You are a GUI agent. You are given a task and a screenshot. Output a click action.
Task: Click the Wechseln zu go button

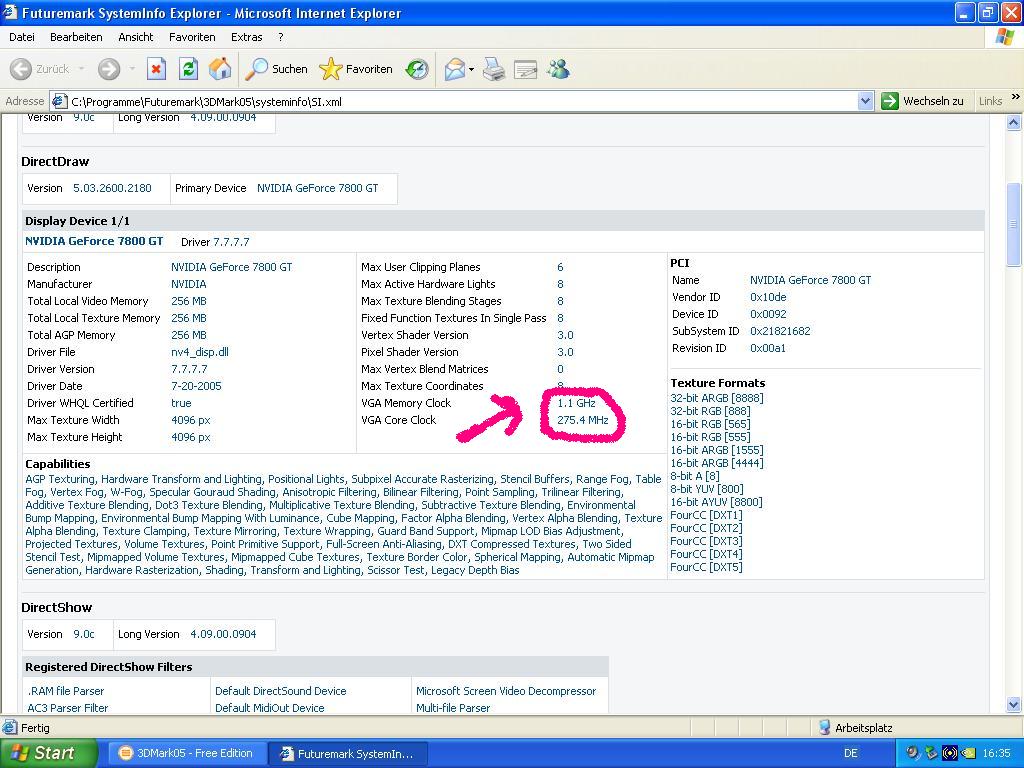922,101
